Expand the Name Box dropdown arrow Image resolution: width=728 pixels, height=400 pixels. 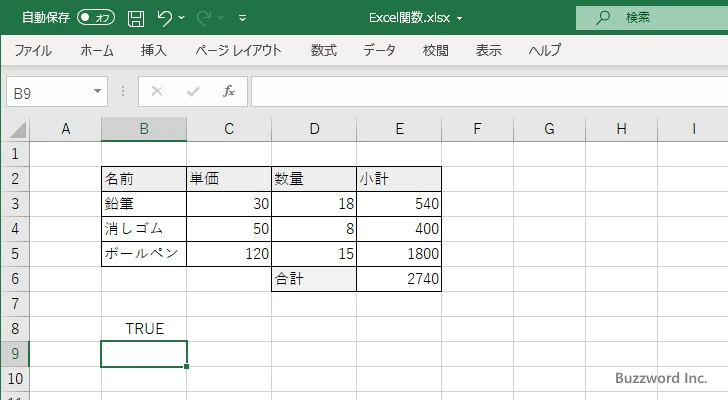(x=98, y=91)
